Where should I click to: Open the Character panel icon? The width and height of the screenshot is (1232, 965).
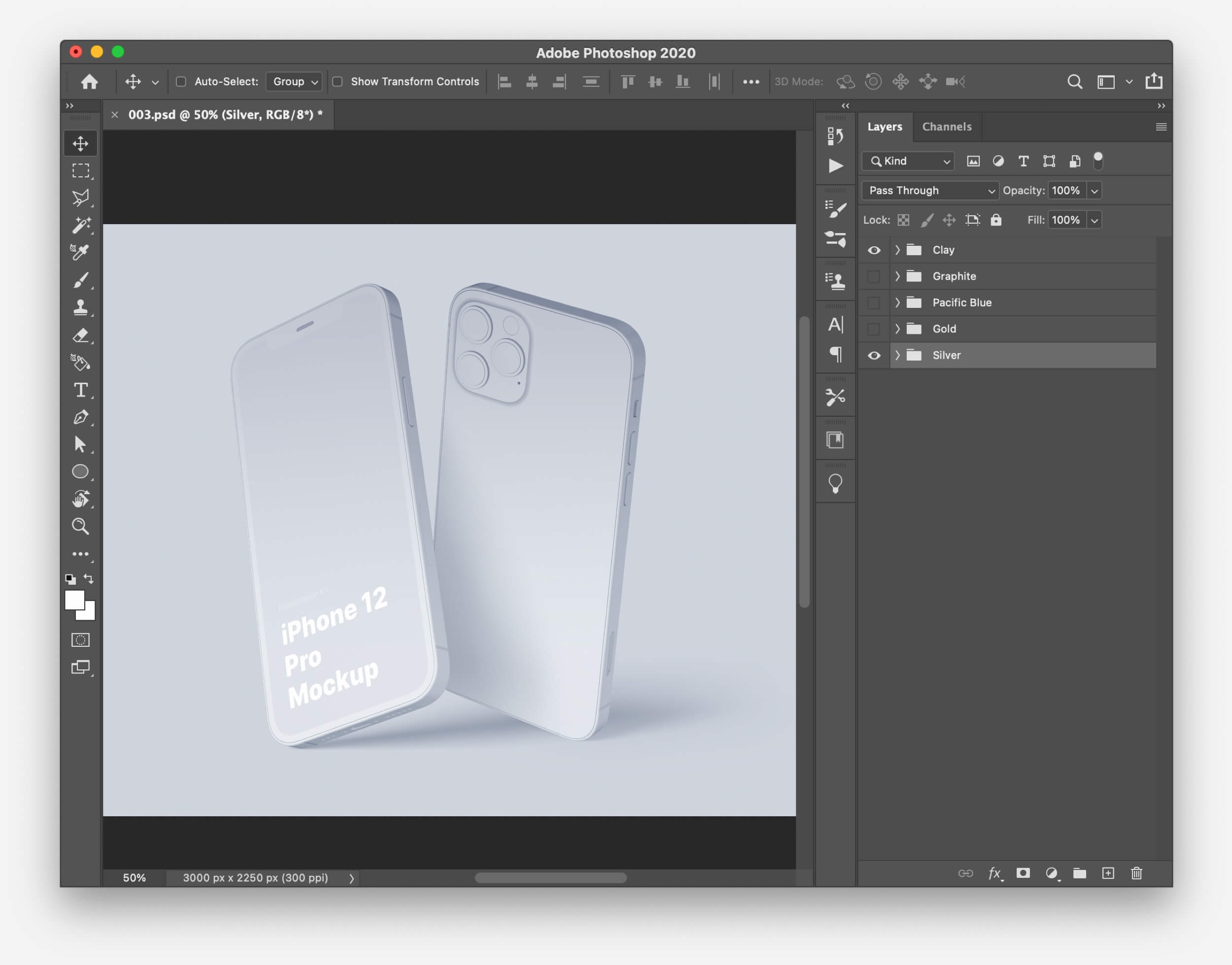click(x=835, y=325)
